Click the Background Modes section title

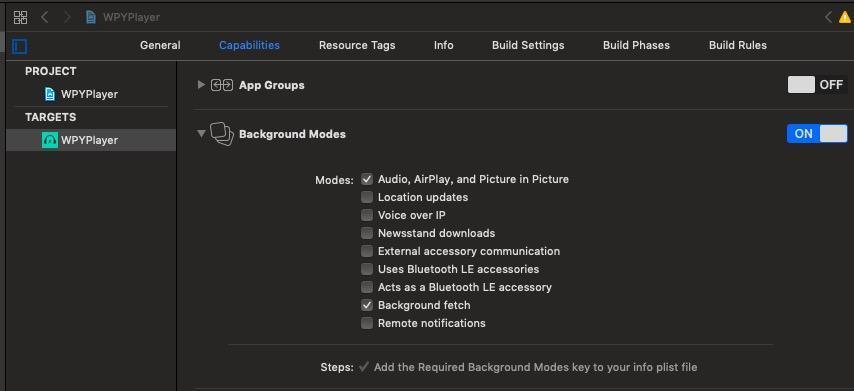292,134
